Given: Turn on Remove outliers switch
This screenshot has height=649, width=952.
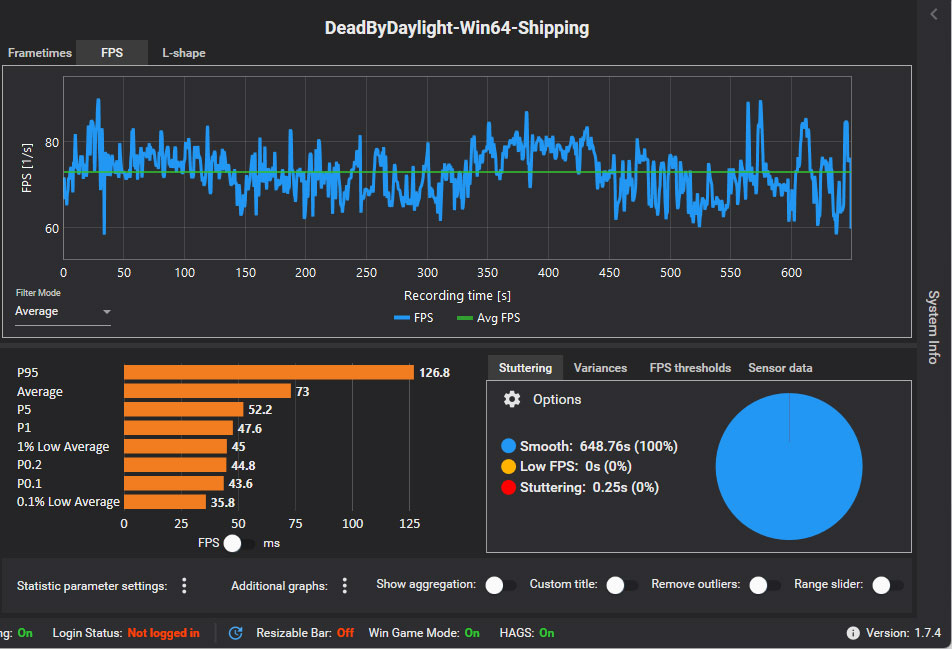Looking at the screenshot, I should [x=765, y=586].
